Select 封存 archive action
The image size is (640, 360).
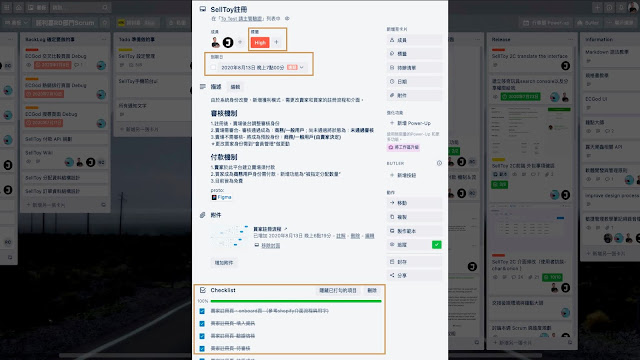pyautogui.click(x=414, y=262)
